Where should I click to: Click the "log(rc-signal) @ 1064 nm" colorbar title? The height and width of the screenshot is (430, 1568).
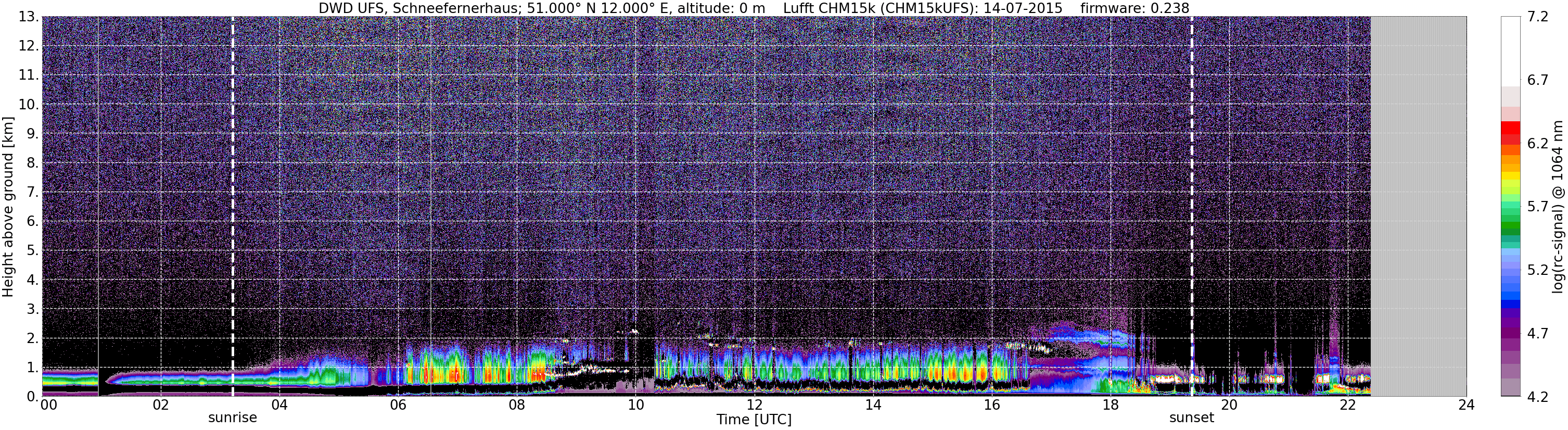coord(1558,207)
